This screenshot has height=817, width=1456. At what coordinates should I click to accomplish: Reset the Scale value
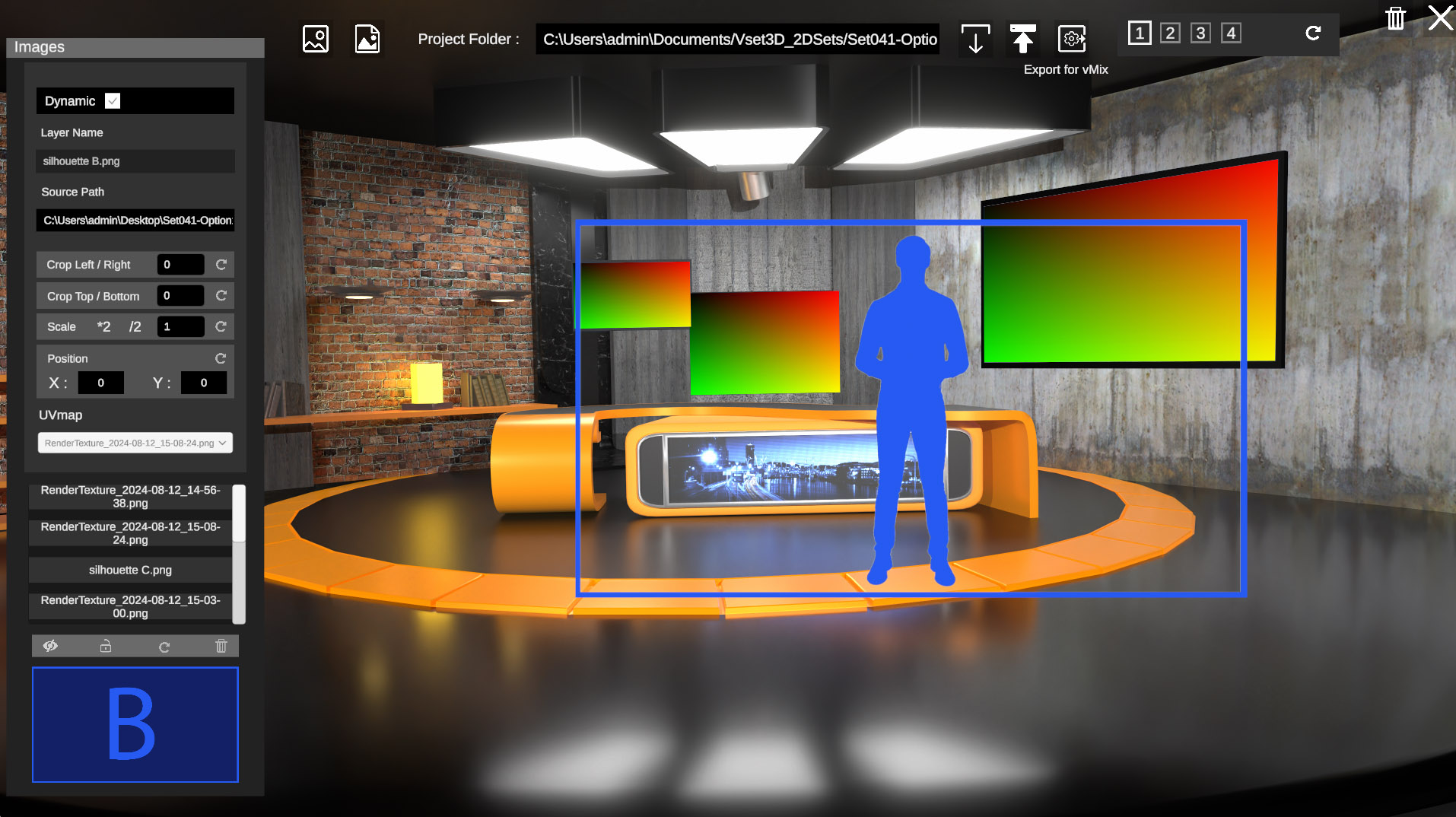221,327
